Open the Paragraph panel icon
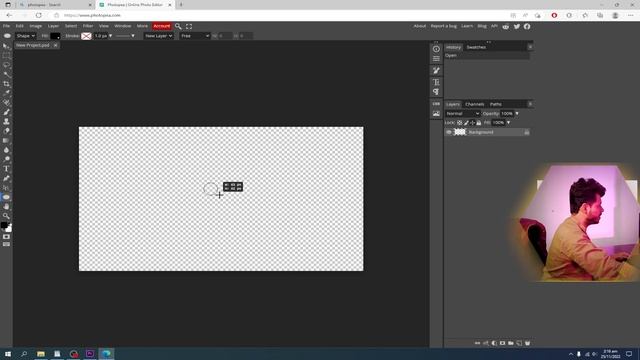Screen dimensions: 640x360 [x=436, y=92]
